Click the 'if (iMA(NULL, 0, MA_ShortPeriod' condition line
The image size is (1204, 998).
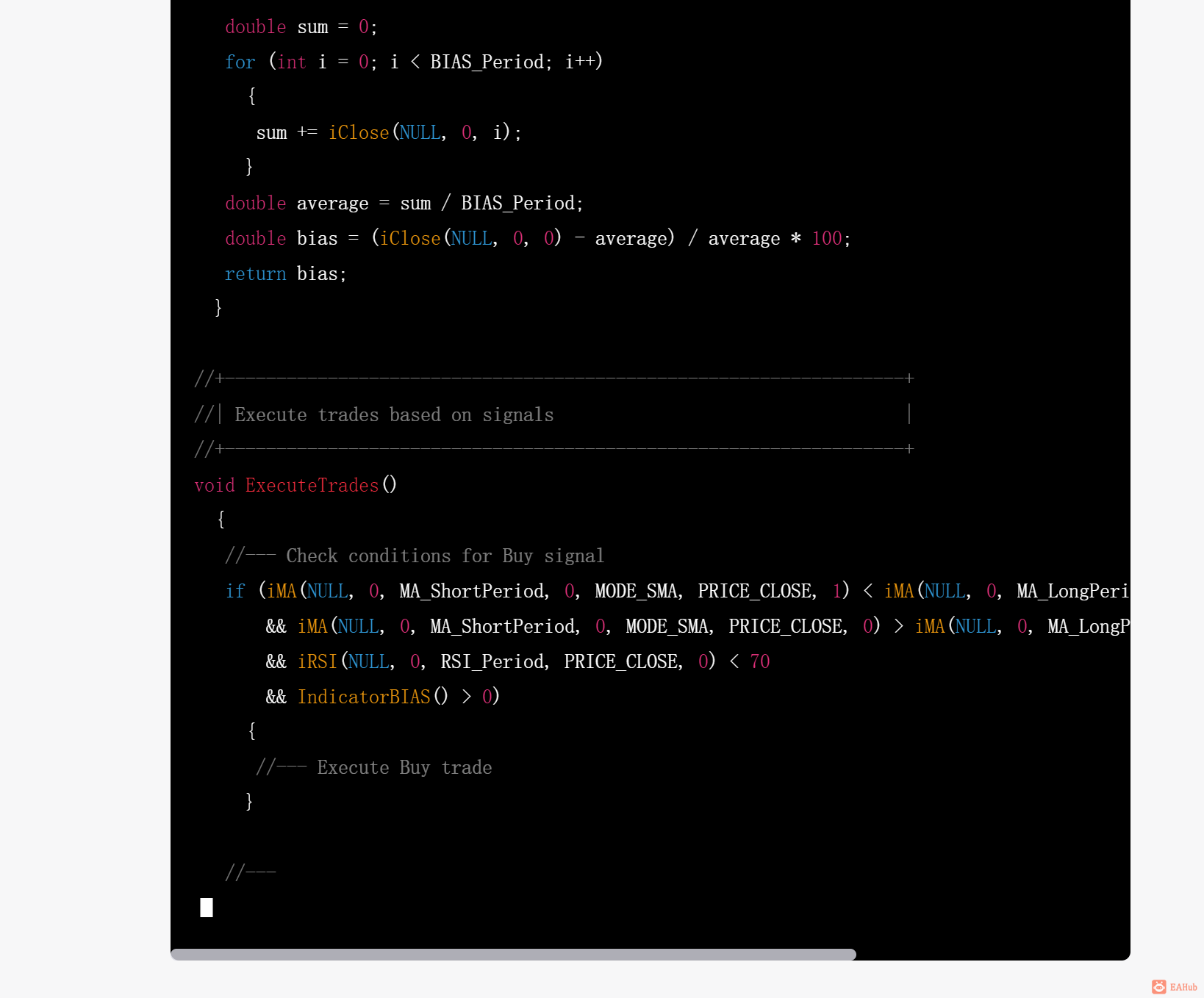click(677, 591)
